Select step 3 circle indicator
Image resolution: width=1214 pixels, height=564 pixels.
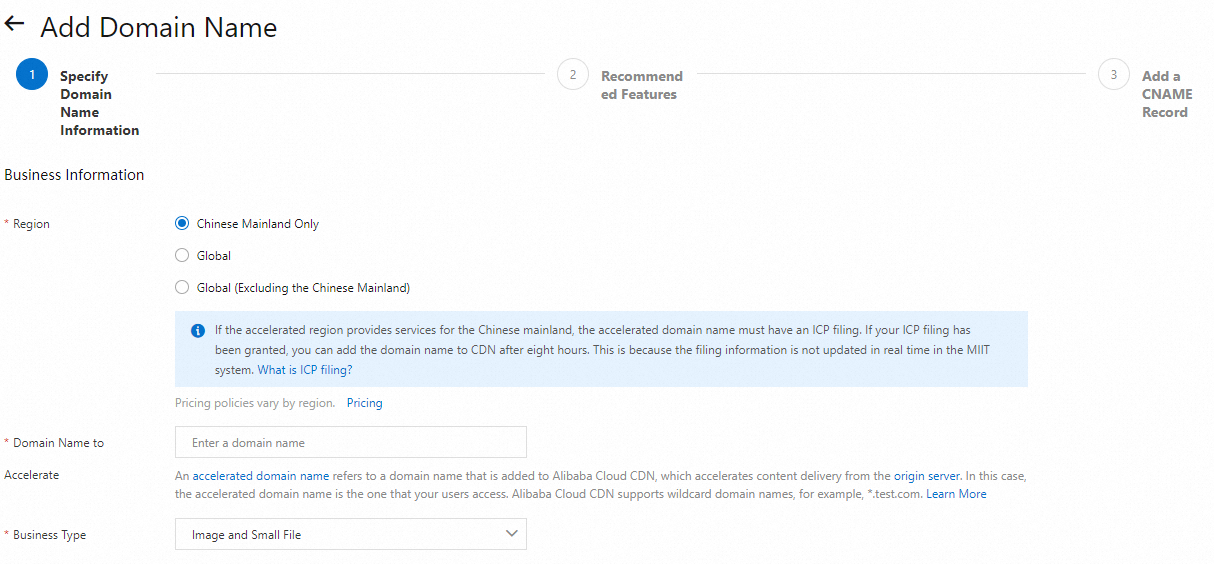pyautogui.click(x=1114, y=75)
